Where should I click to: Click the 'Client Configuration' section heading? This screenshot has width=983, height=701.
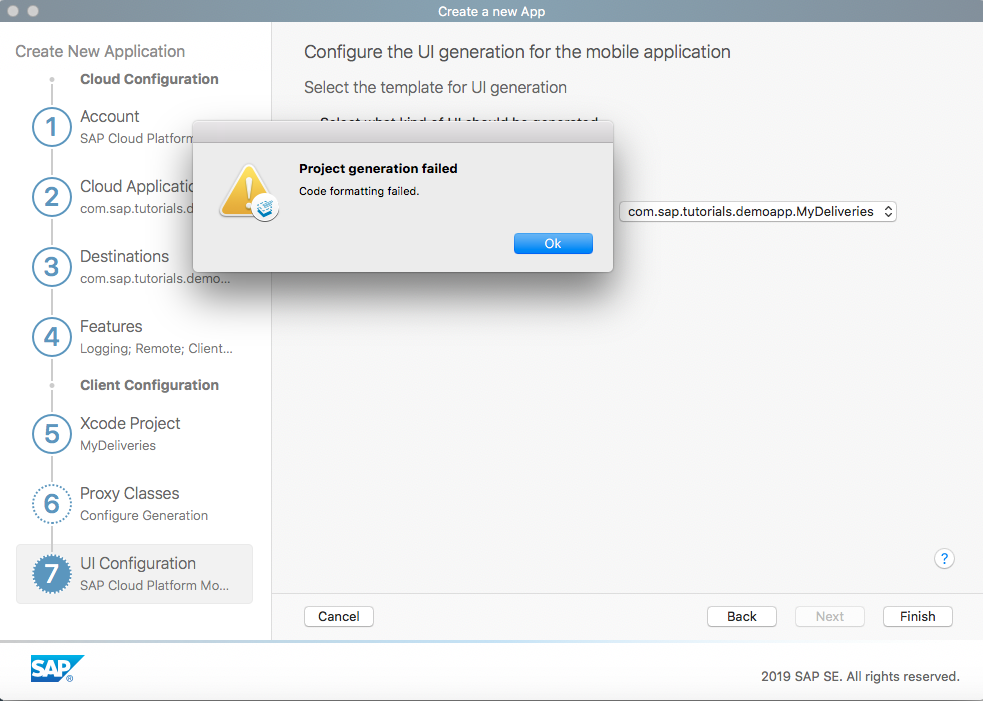149,385
